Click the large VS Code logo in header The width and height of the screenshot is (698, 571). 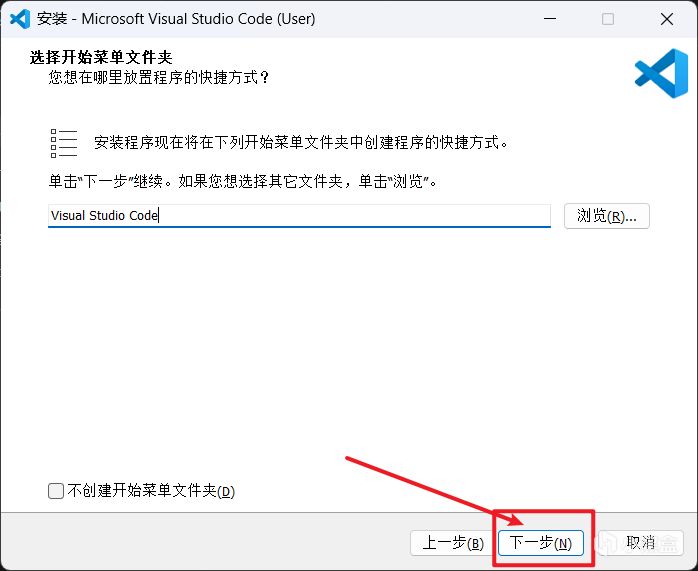click(x=661, y=73)
